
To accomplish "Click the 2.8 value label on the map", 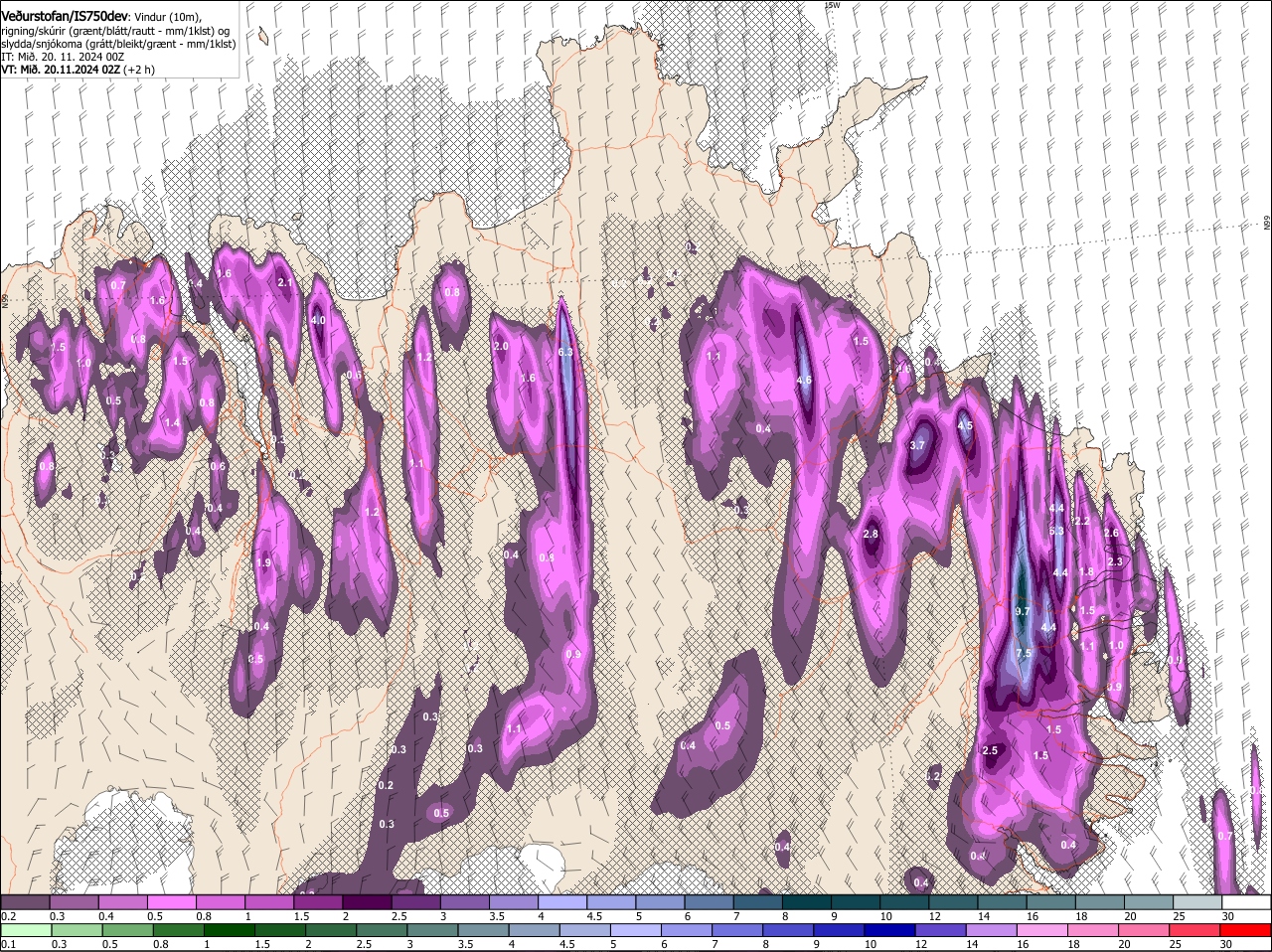I will tap(871, 534).
